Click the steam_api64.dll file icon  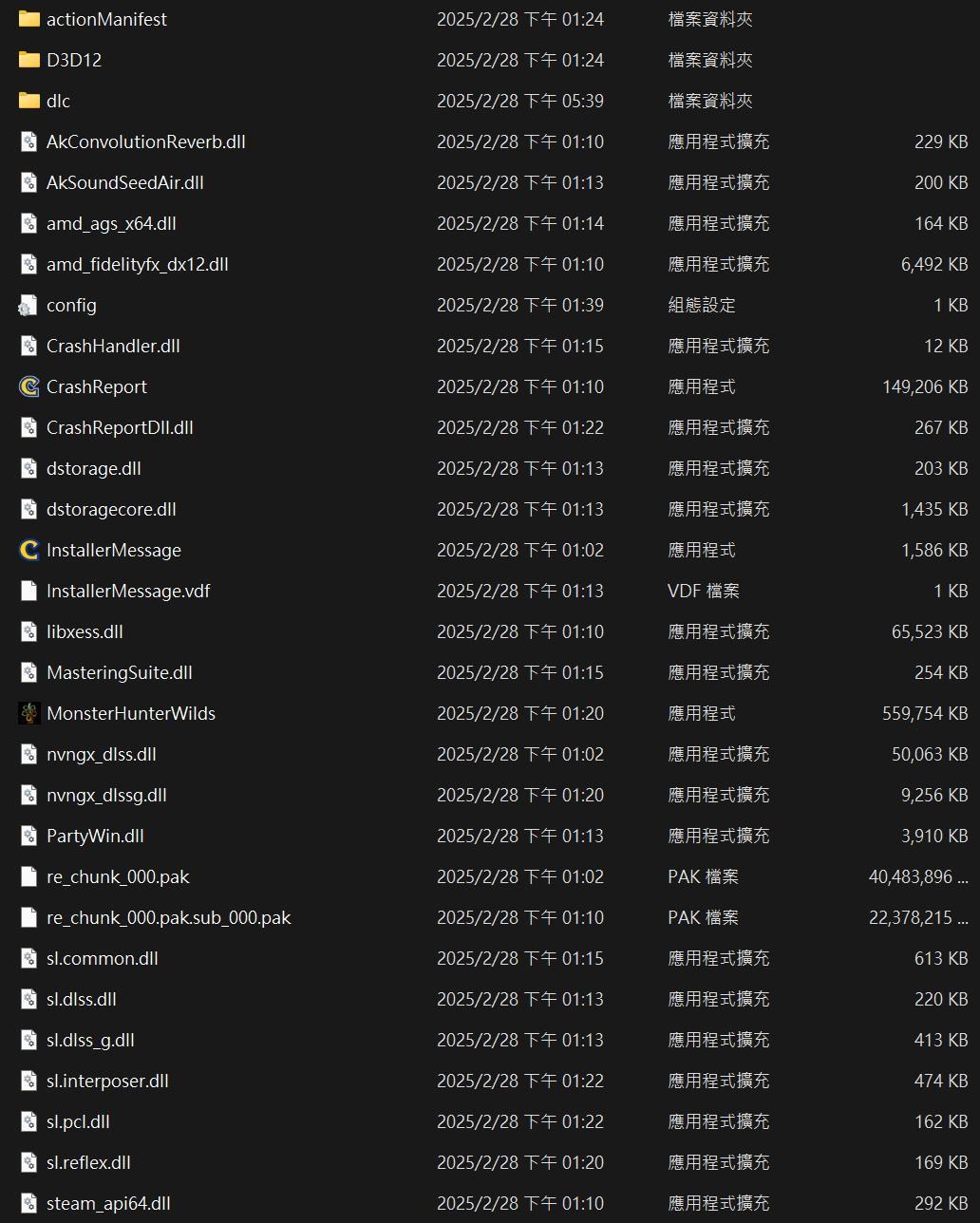coord(28,1202)
